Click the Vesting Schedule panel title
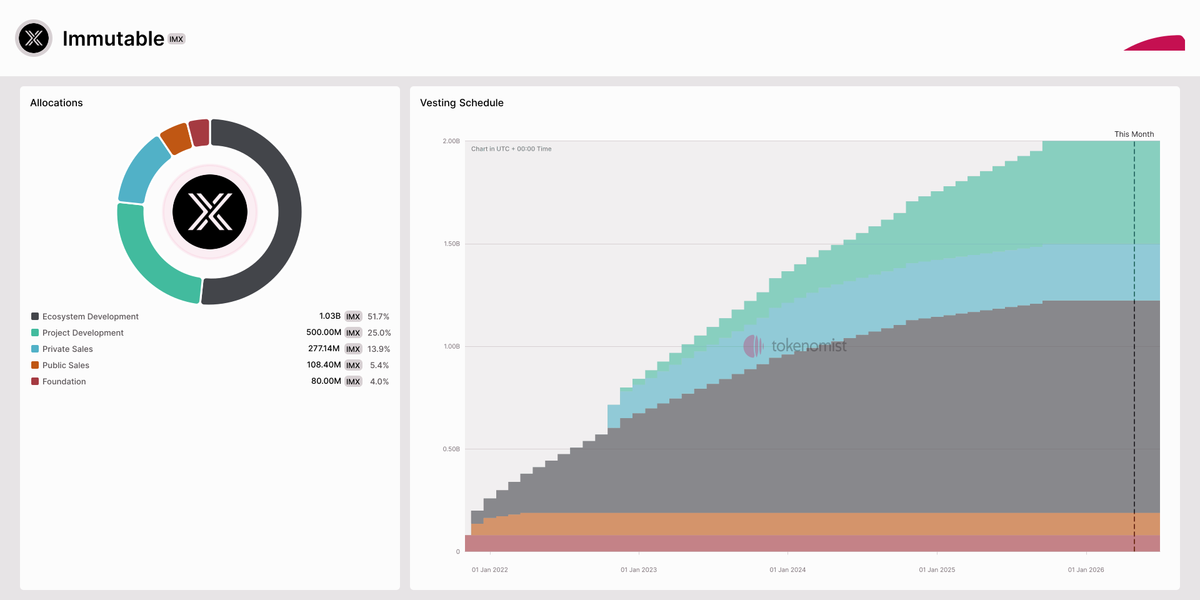 pos(462,103)
